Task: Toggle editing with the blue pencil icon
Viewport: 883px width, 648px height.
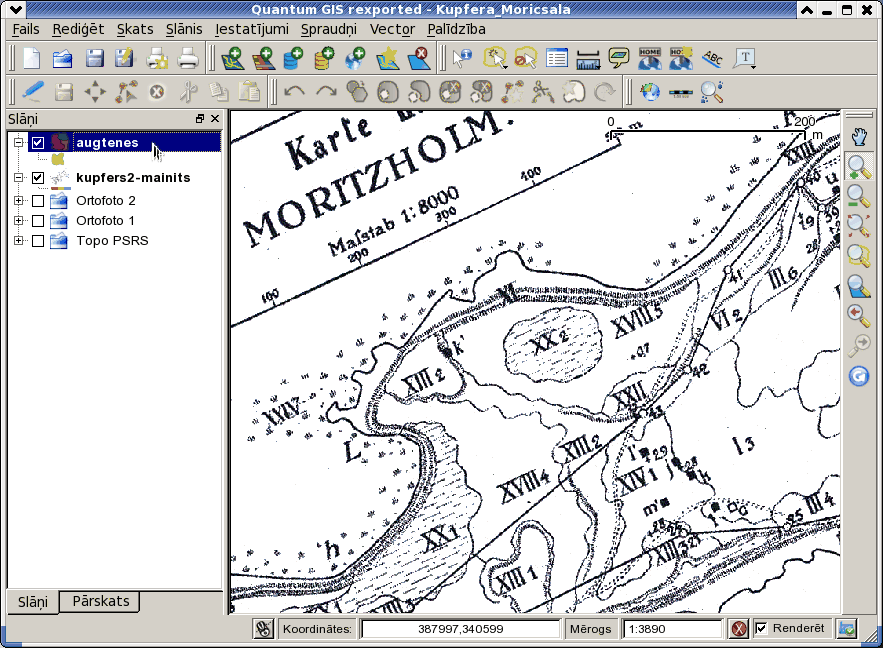Action: 33,92
